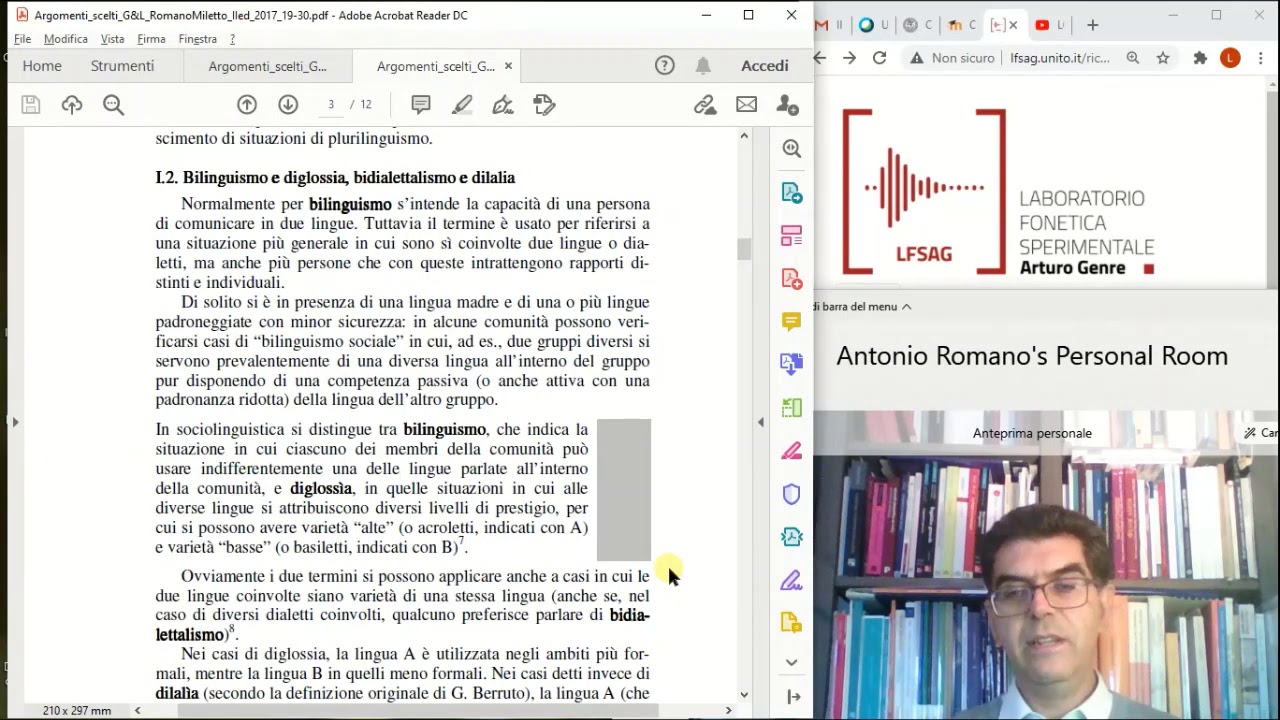Open the Export PDF tool in sidebar
This screenshot has height=720, width=1280.
[x=792, y=192]
